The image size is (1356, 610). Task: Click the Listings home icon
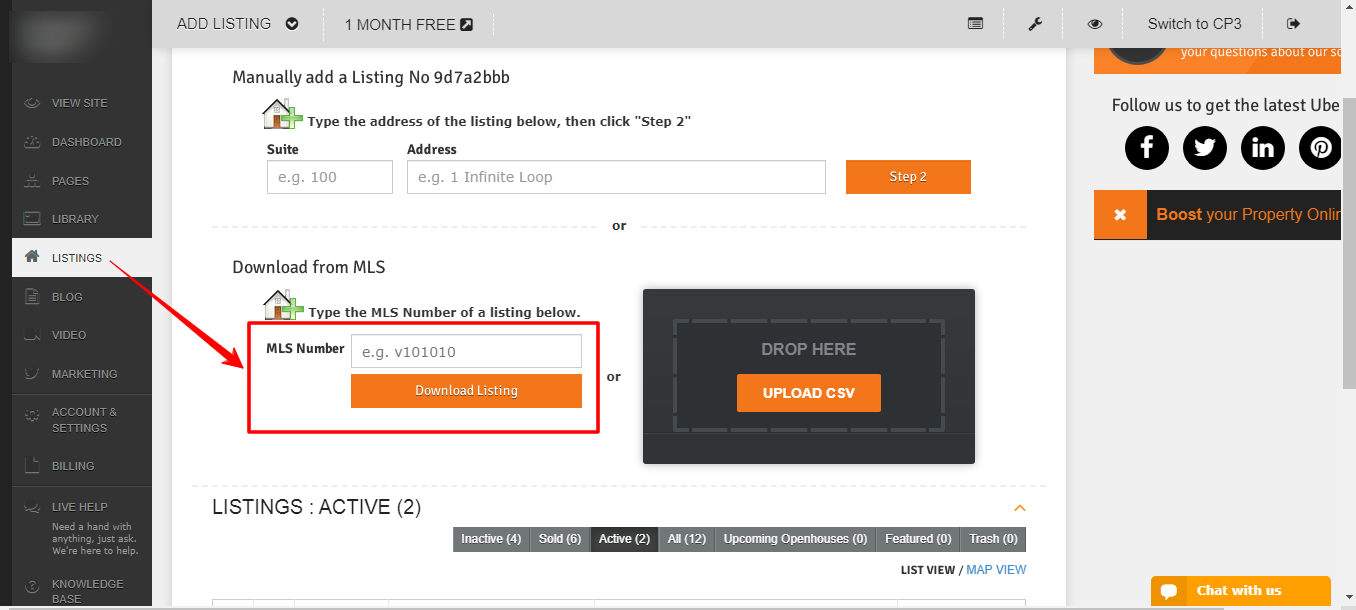pyautogui.click(x=32, y=257)
